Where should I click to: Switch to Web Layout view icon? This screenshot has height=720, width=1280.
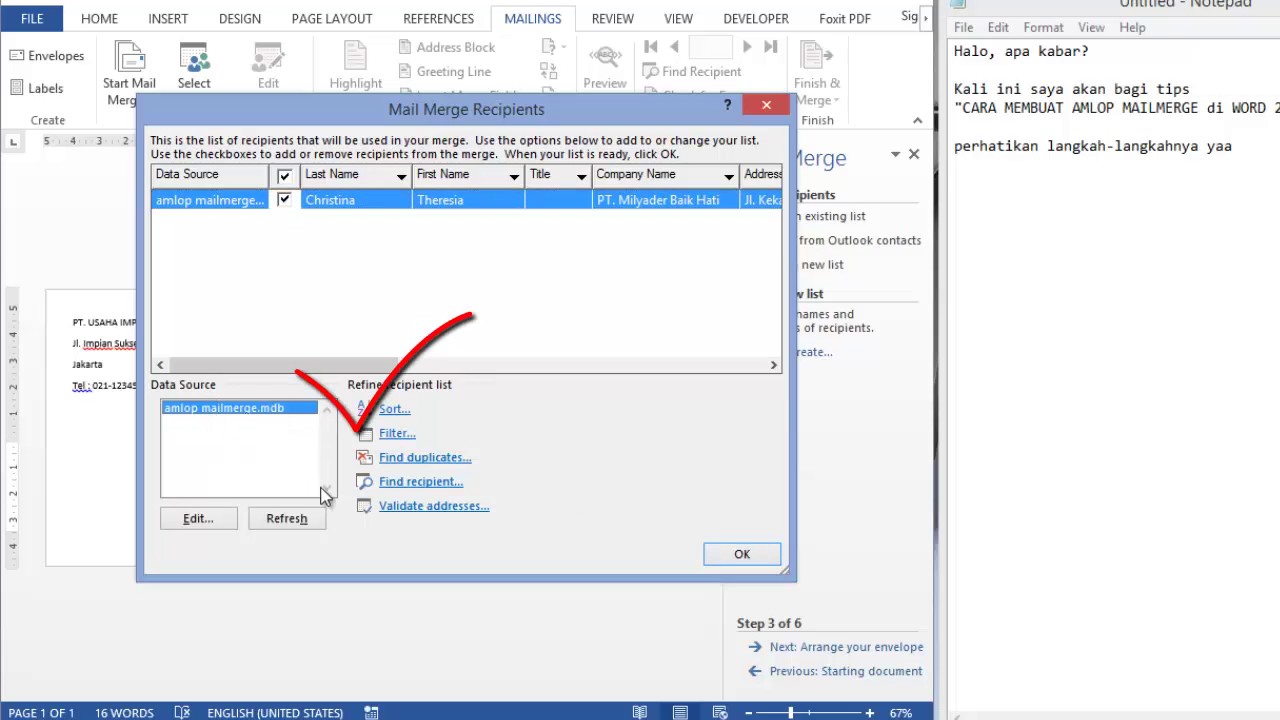pos(718,712)
